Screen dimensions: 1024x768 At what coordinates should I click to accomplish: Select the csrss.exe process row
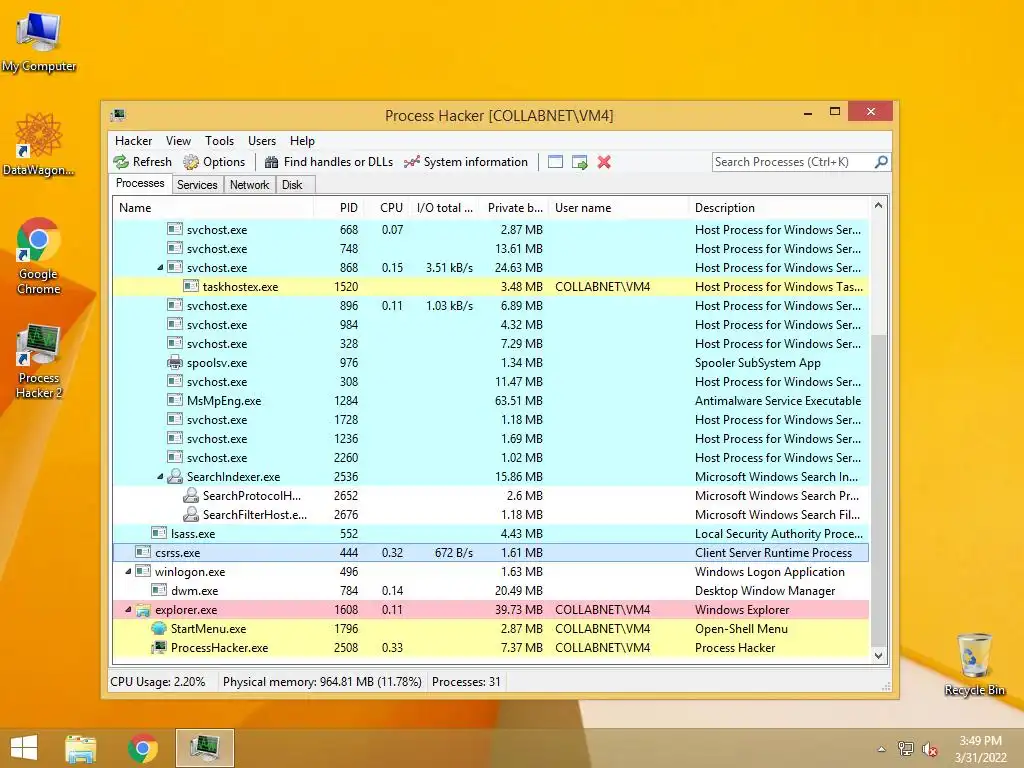click(491, 552)
